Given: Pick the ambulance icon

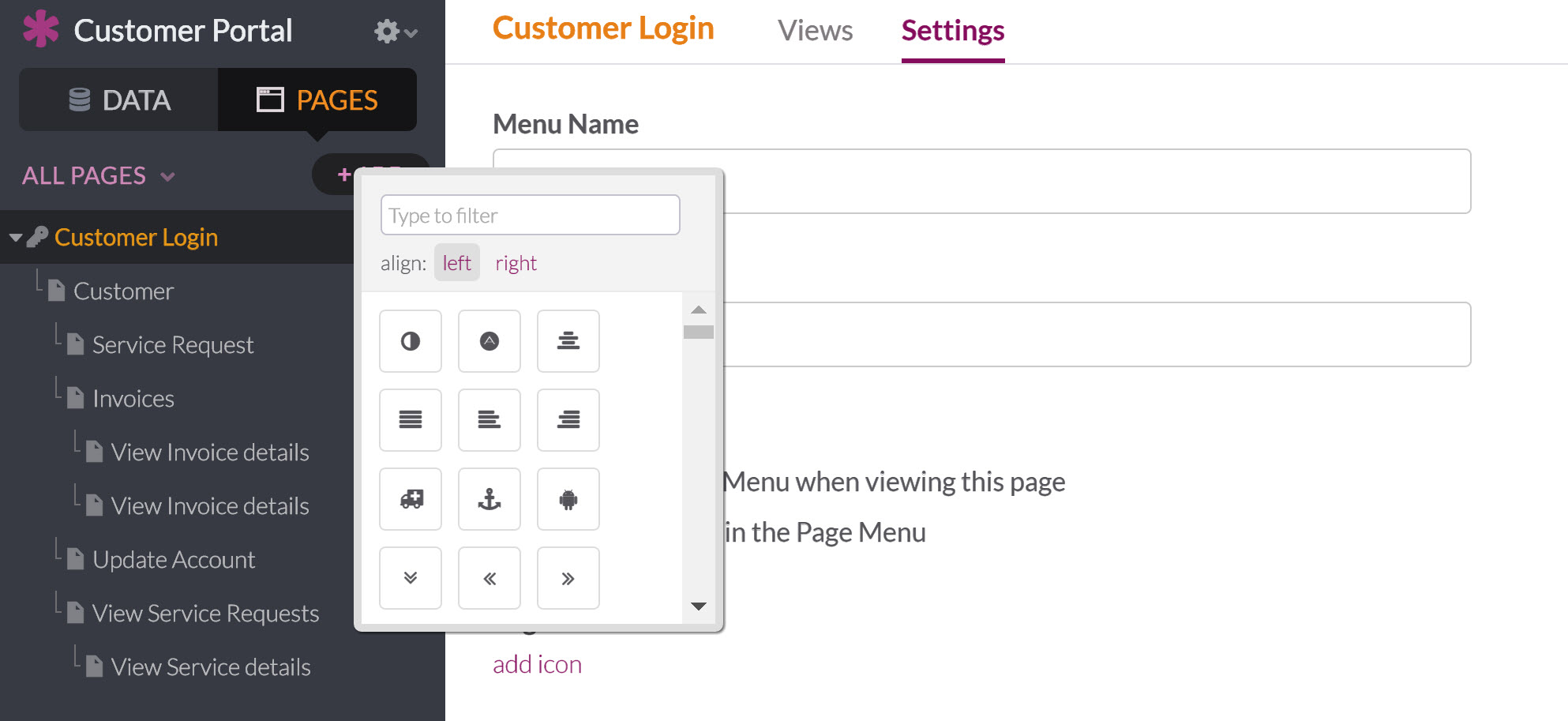Looking at the screenshot, I should 411,499.
